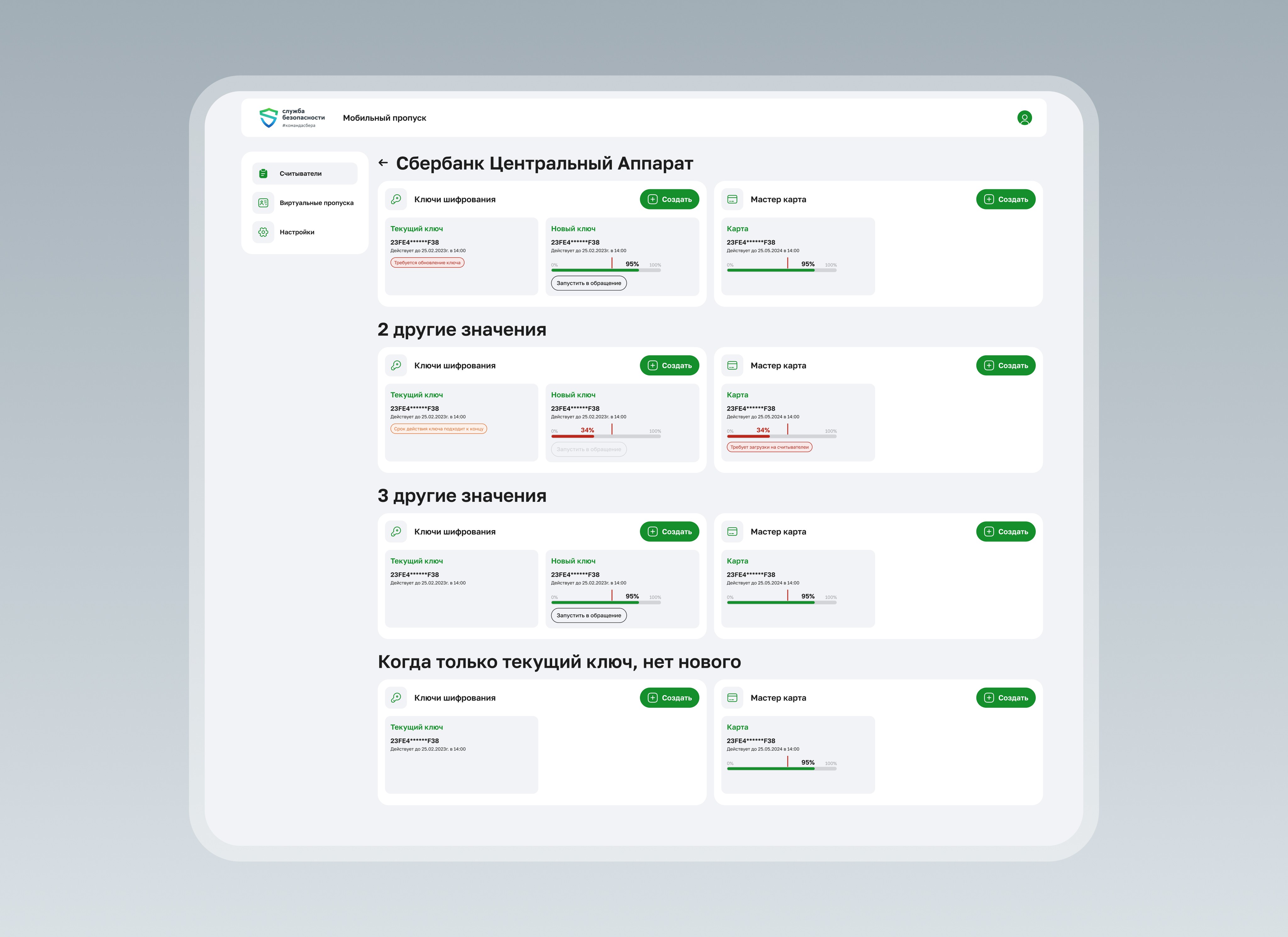
Task: Create a key under 'Когда только текущий ключ, нет нового'
Action: (x=669, y=698)
